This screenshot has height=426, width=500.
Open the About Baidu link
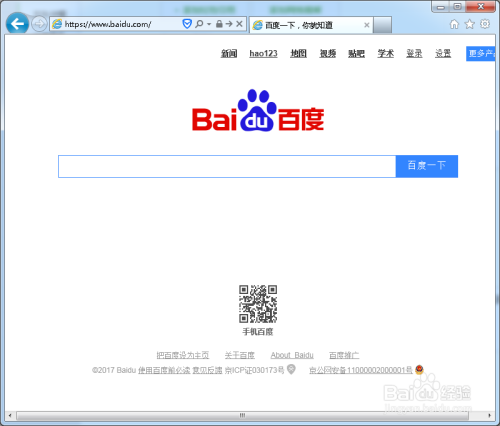(x=292, y=355)
